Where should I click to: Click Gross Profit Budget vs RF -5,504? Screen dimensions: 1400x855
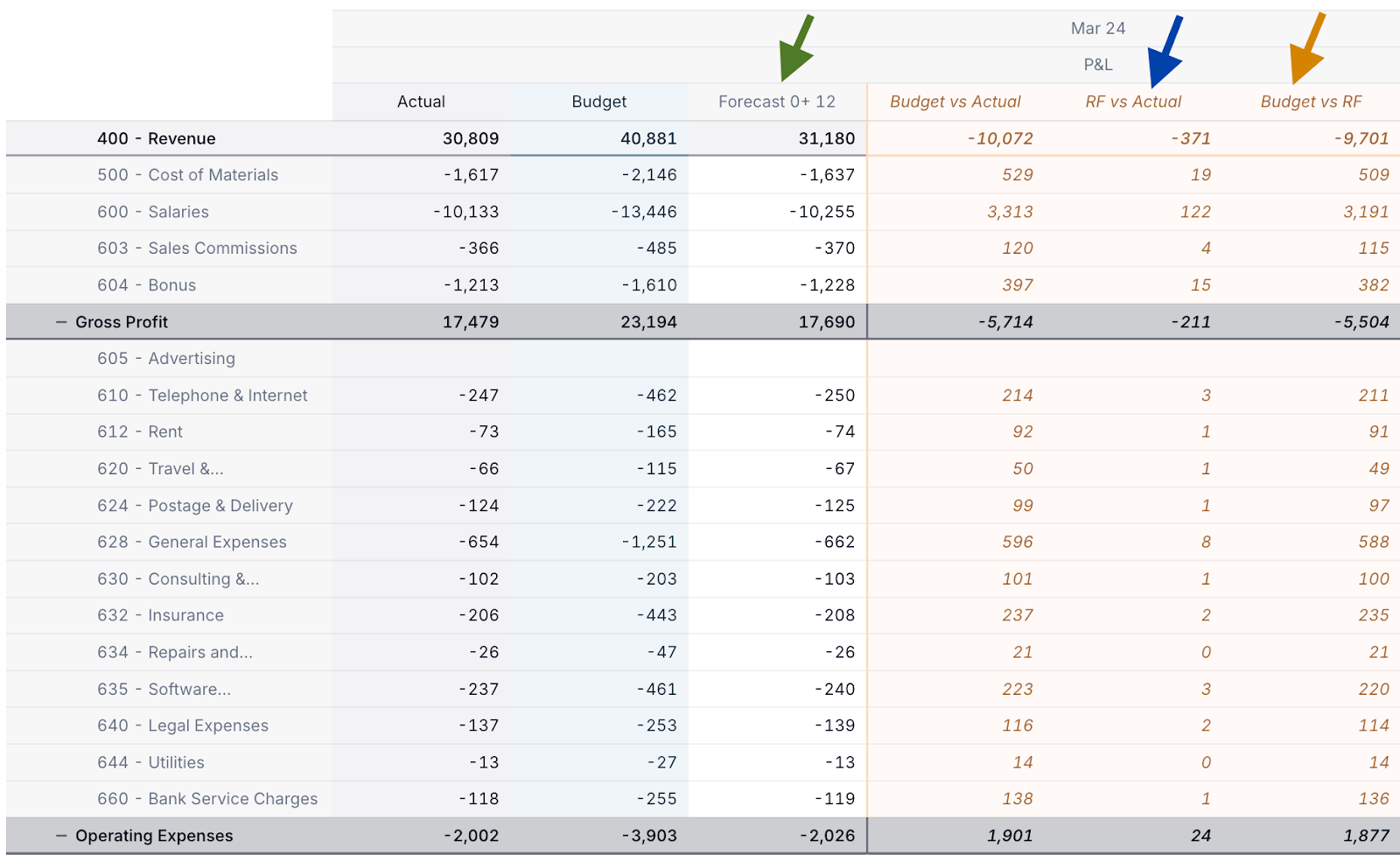[x=1361, y=322]
